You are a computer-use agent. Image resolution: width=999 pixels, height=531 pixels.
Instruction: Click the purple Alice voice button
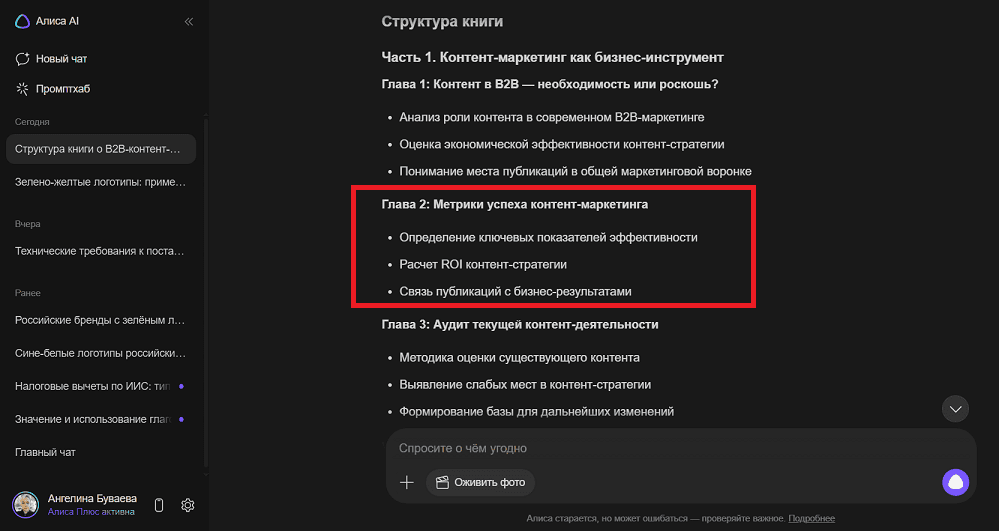click(x=956, y=482)
